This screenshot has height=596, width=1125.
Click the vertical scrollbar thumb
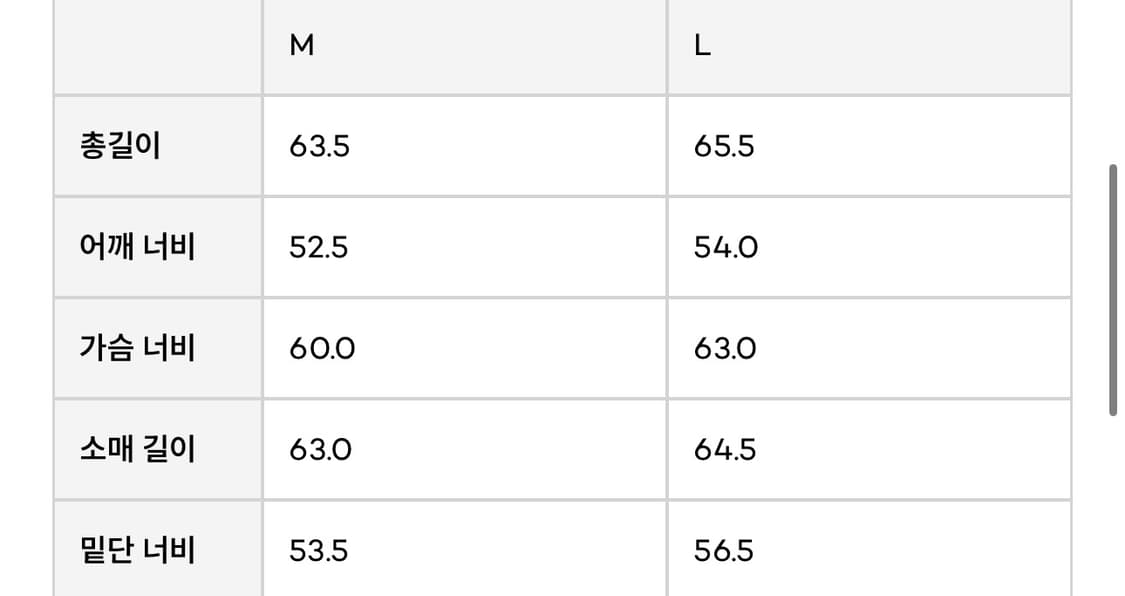[1113, 290]
